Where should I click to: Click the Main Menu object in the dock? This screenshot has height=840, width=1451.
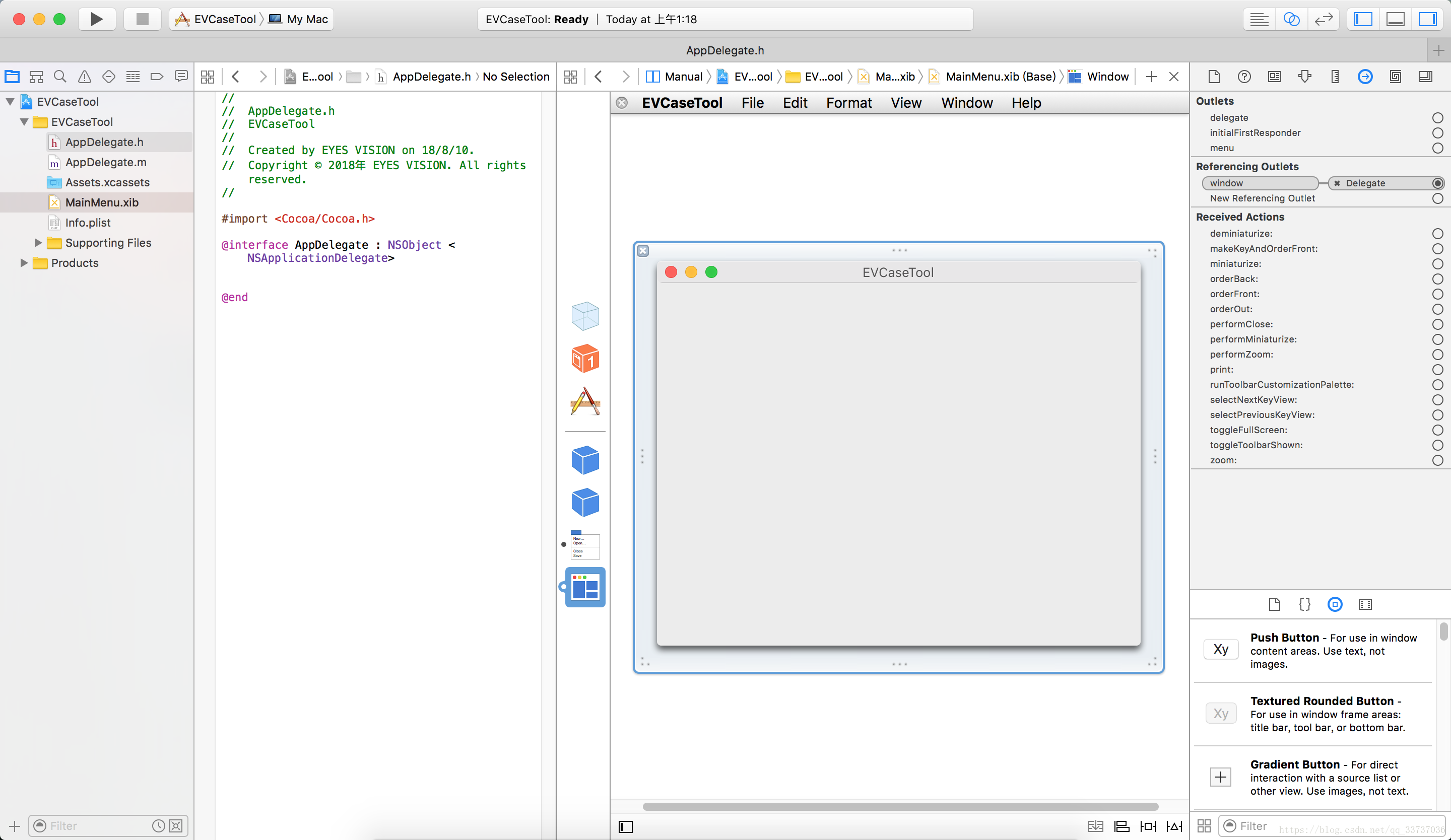585,544
